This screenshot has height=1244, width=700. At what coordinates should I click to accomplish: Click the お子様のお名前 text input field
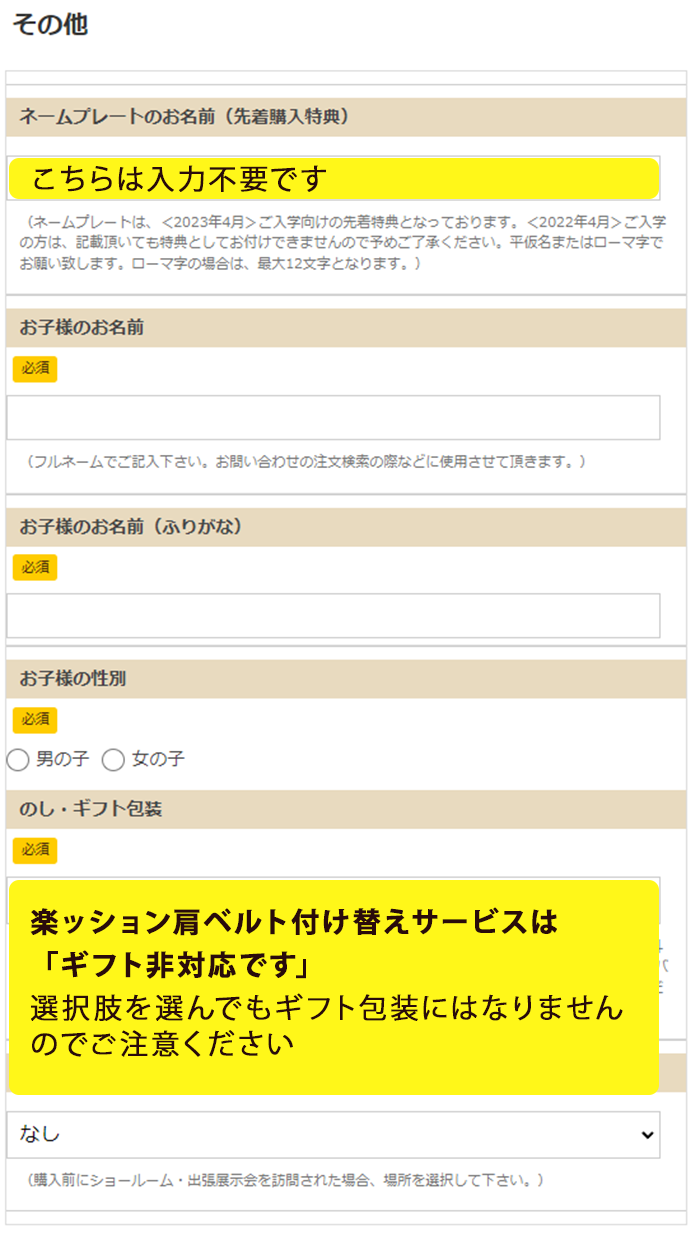coord(333,418)
